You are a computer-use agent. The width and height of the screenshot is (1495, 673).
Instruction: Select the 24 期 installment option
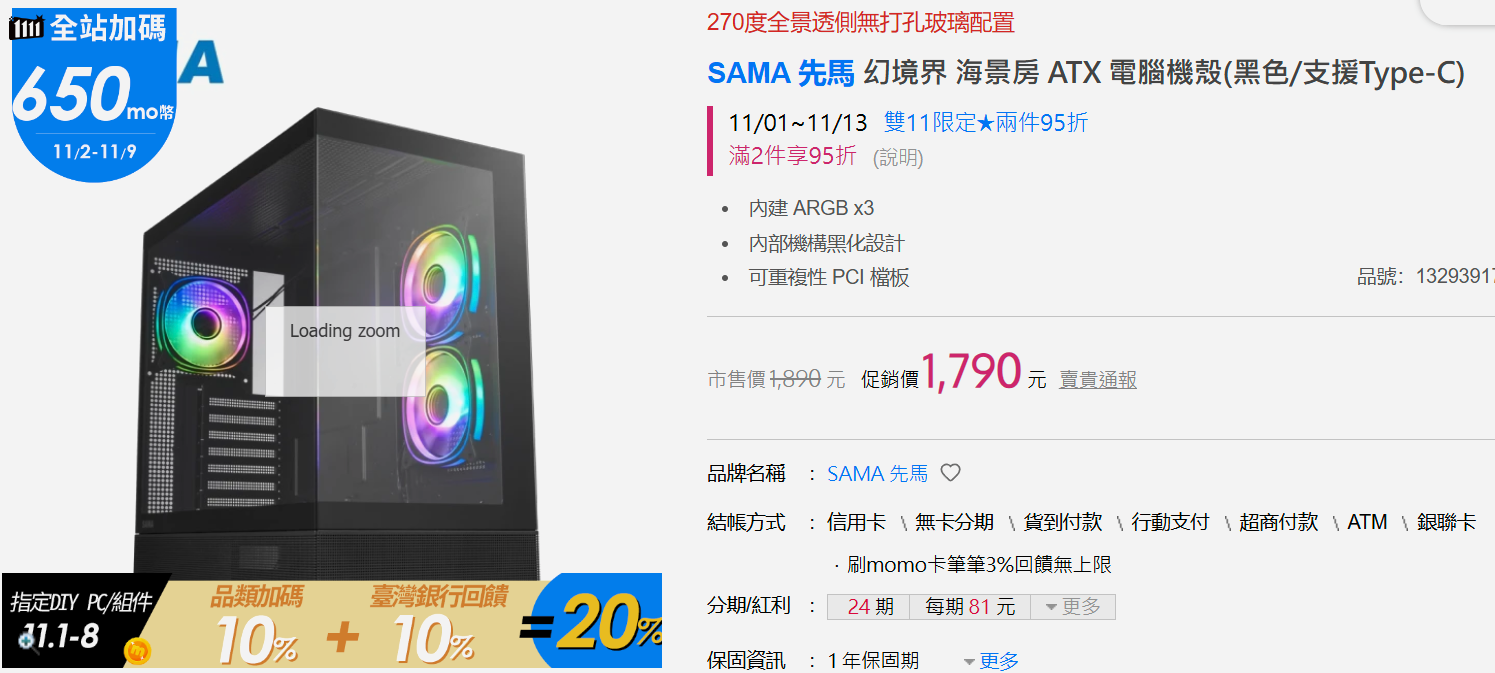click(868, 607)
